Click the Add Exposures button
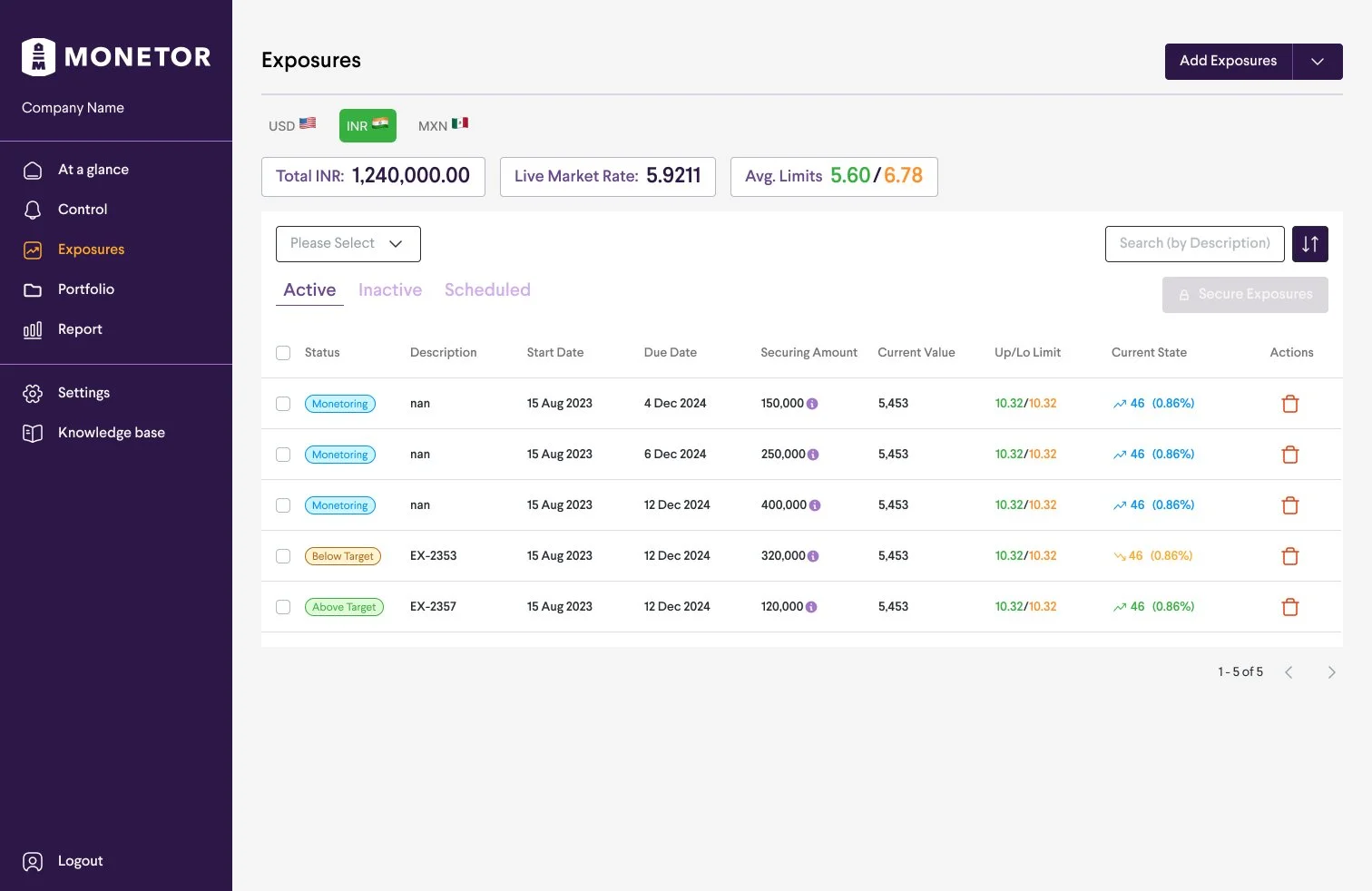This screenshot has height=891, width=1372. [x=1229, y=62]
